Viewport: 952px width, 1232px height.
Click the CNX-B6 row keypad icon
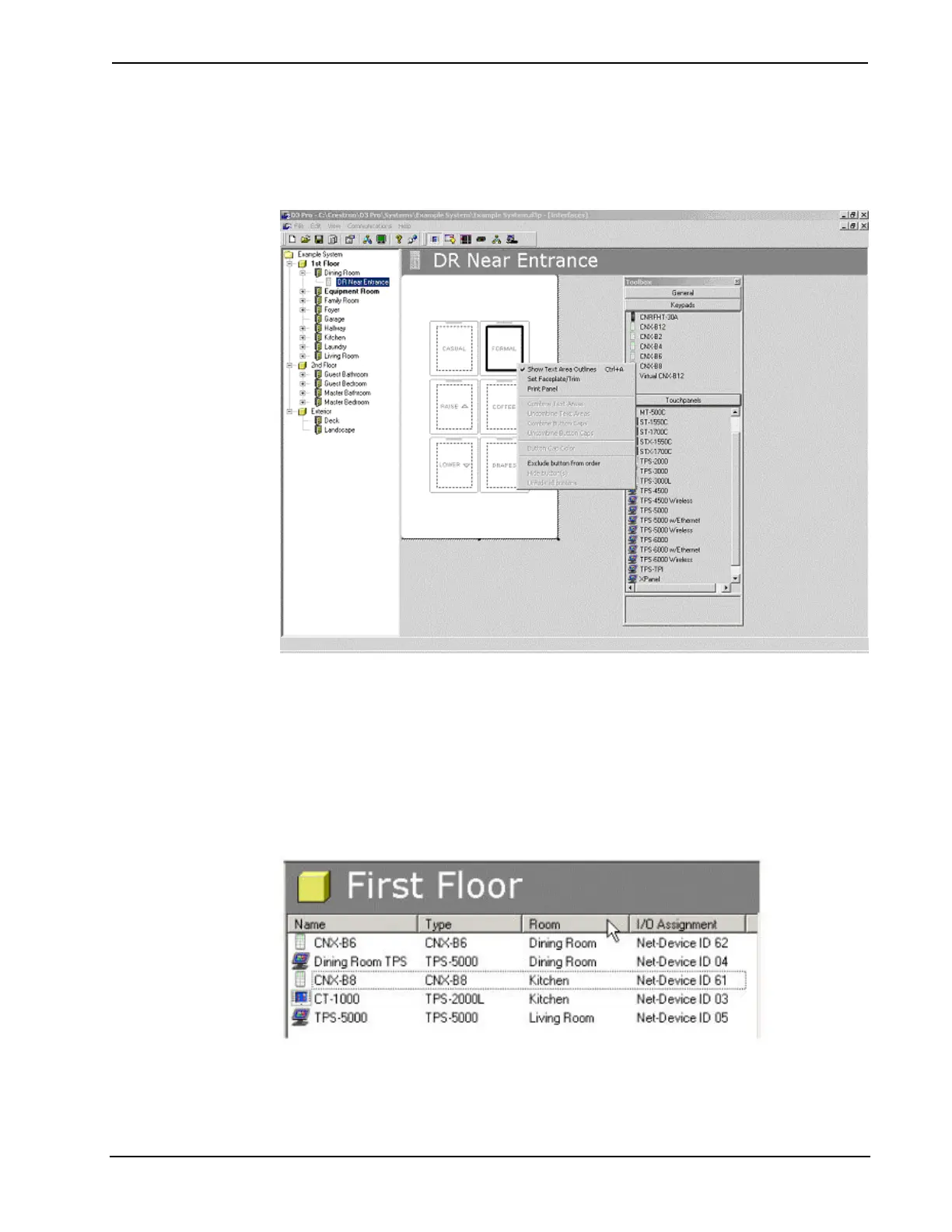coord(300,943)
